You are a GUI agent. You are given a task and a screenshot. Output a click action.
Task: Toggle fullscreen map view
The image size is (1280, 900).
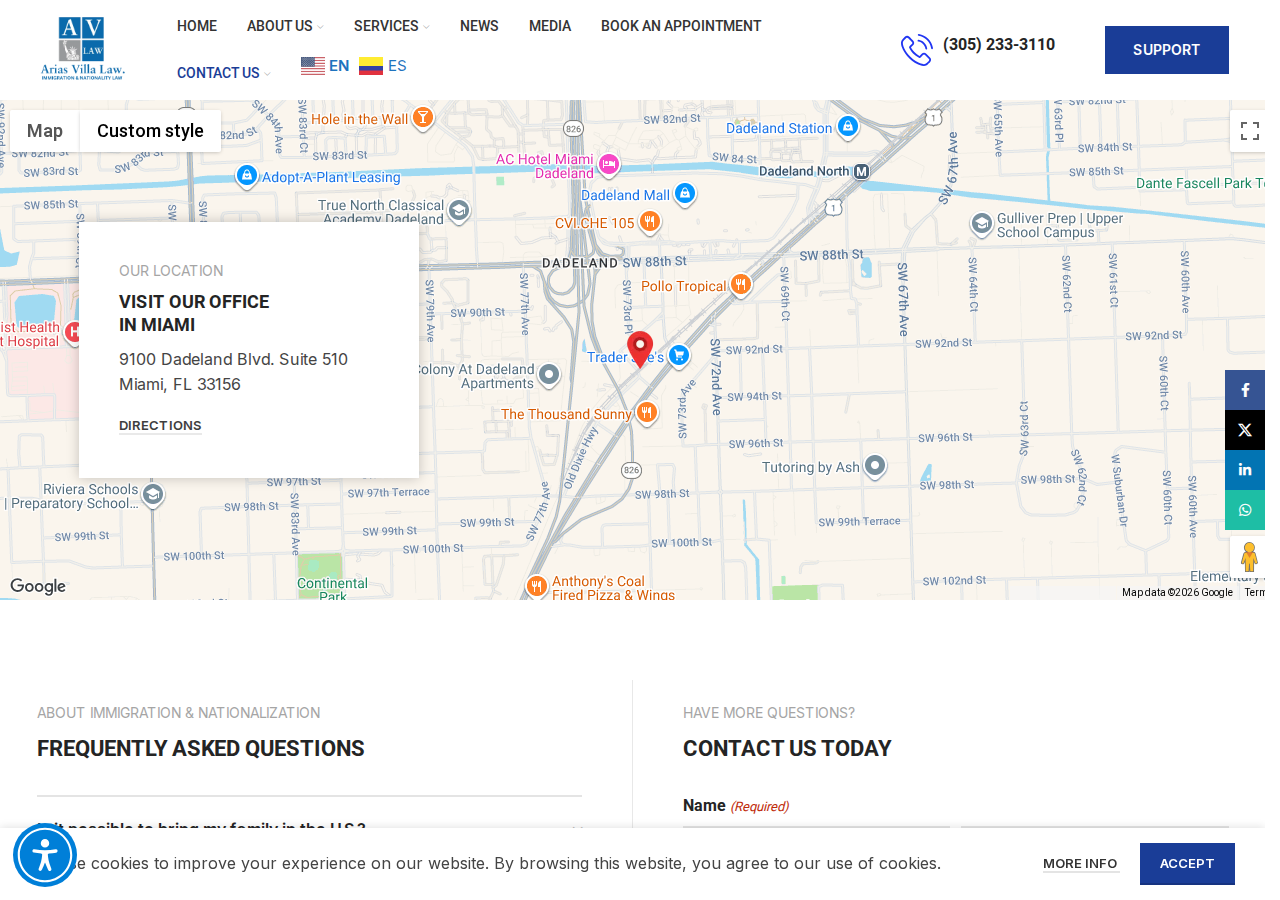click(x=1249, y=131)
